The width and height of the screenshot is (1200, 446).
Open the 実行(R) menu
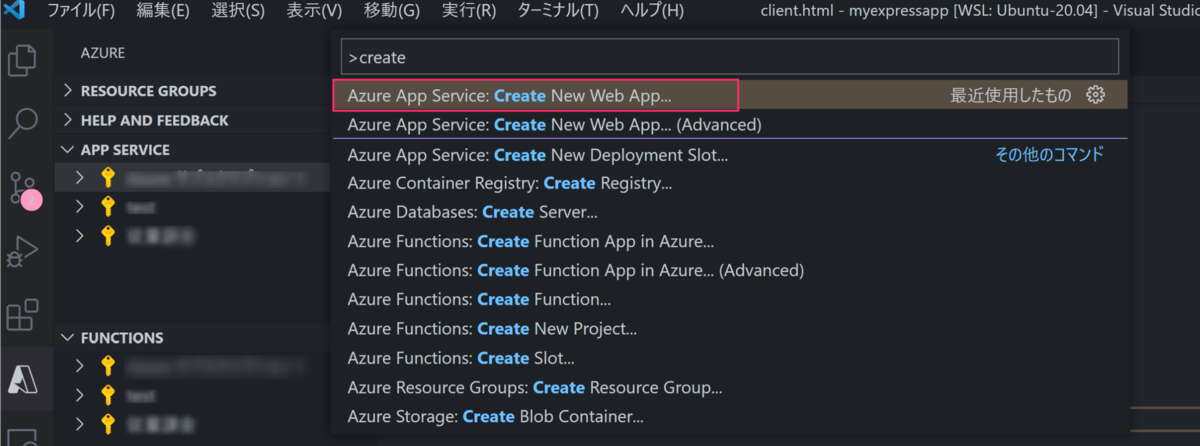point(469,12)
